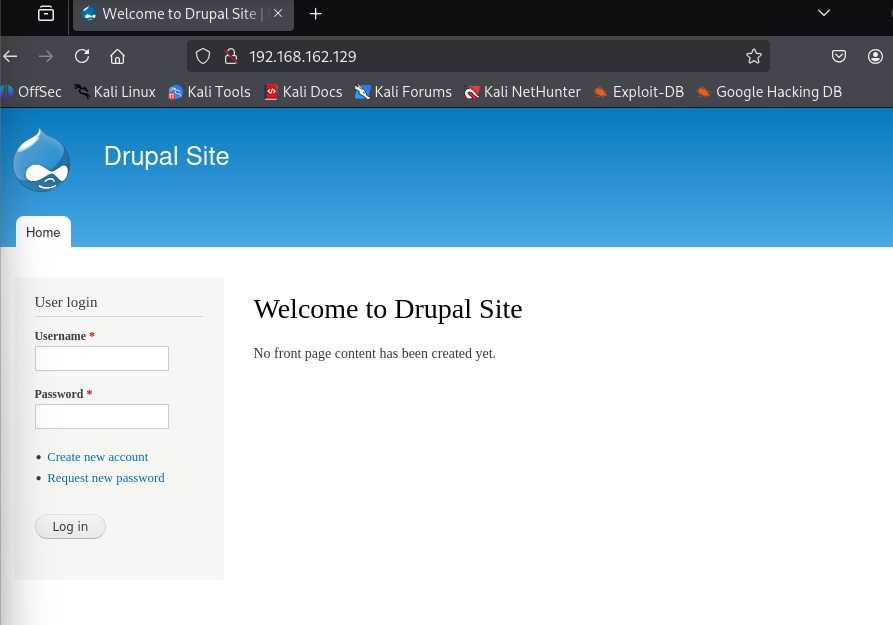Open the Firefox account profile icon
Viewport: 893px width, 625px height.
point(875,56)
